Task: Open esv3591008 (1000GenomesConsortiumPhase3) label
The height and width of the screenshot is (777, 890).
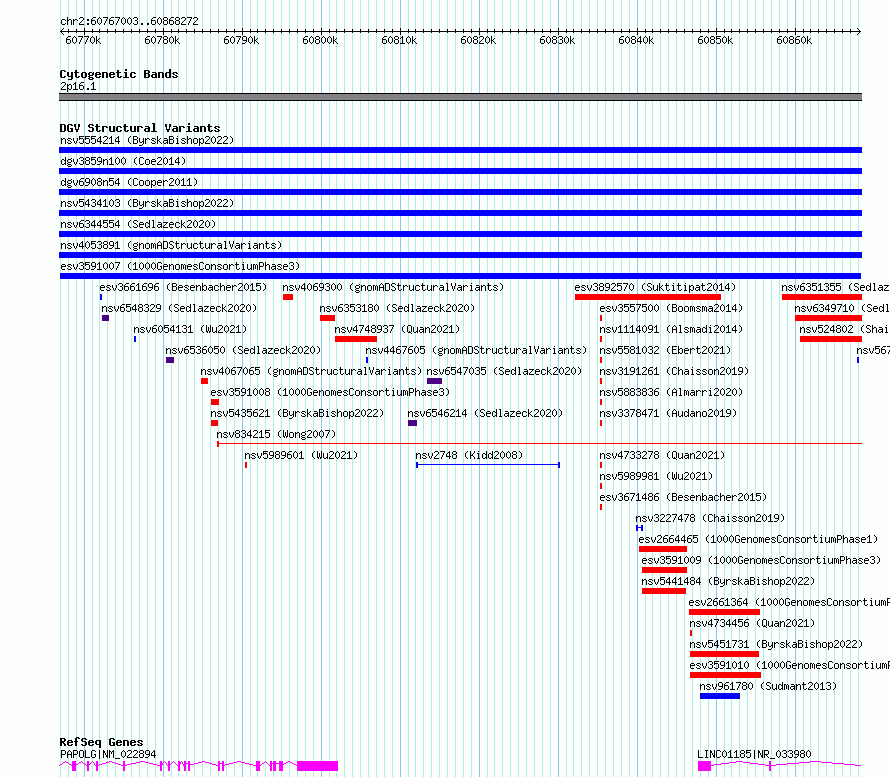Action: [x=330, y=392]
